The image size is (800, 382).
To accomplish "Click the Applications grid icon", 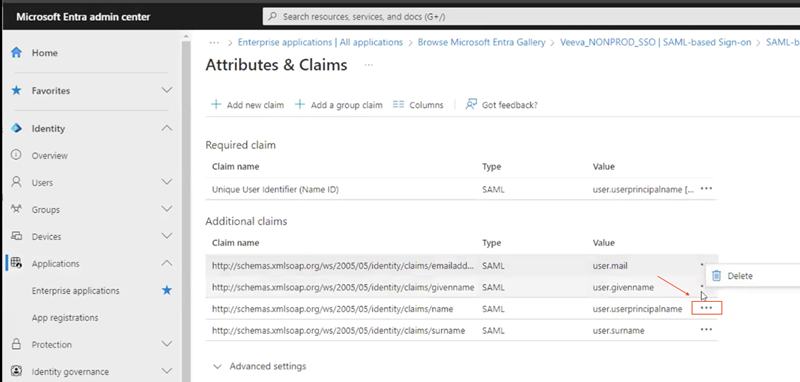I will coord(16,263).
